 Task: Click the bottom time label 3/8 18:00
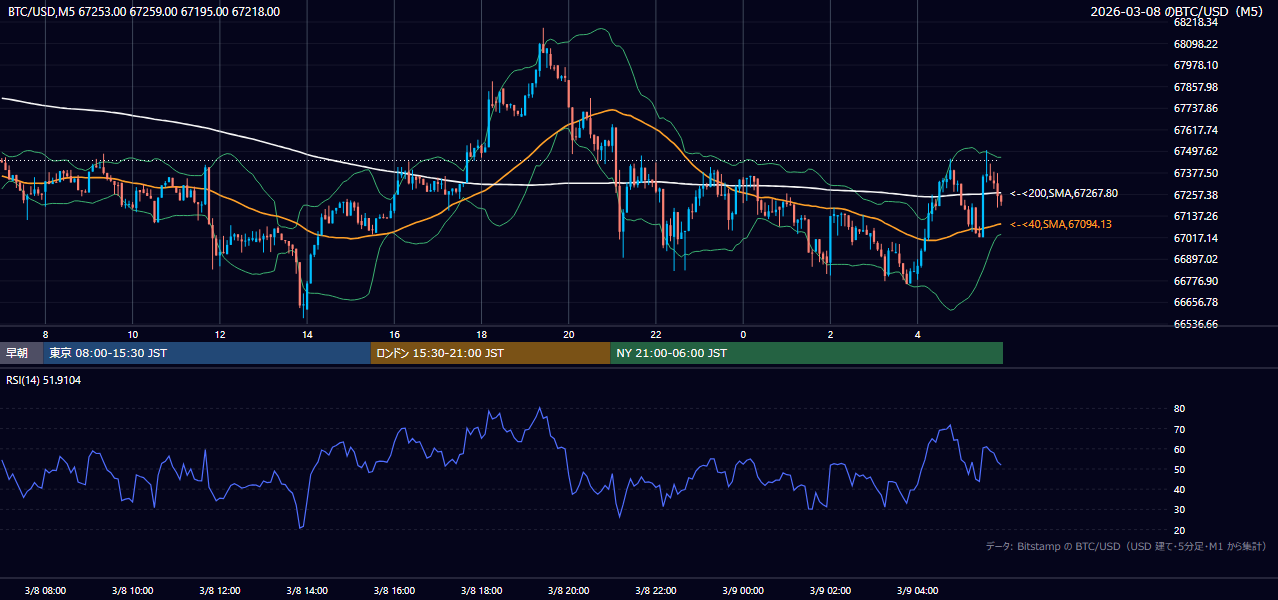click(x=481, y=590)
